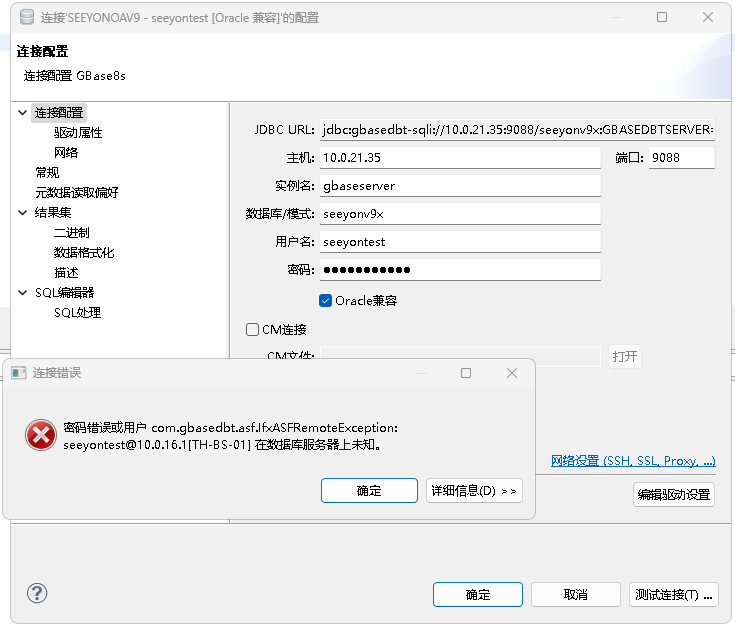Viewport: 735px width, 625px height.
Task: Open the 元数据读取偏好 page
Action: click(x=77, y=192)
